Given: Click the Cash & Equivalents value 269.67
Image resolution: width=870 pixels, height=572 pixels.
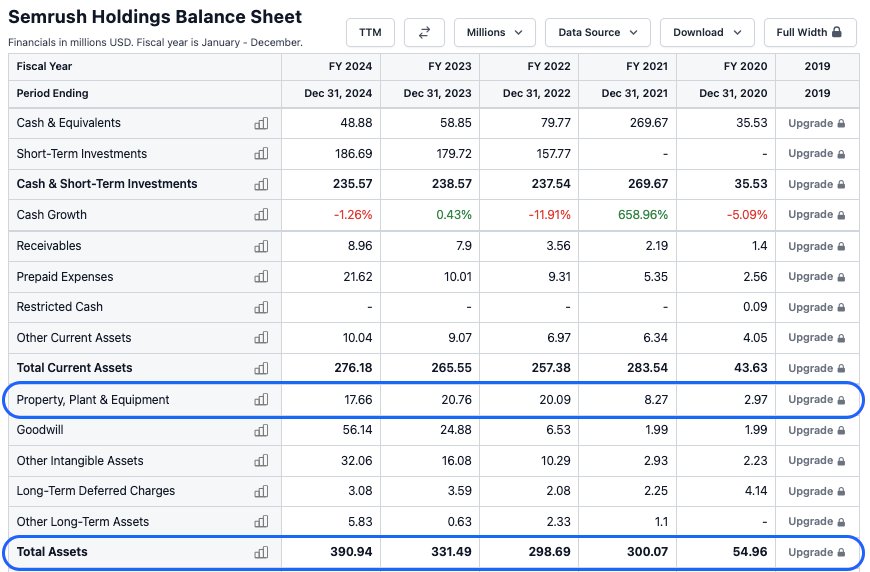Looking at the screenshot, I should click(649, 123).
